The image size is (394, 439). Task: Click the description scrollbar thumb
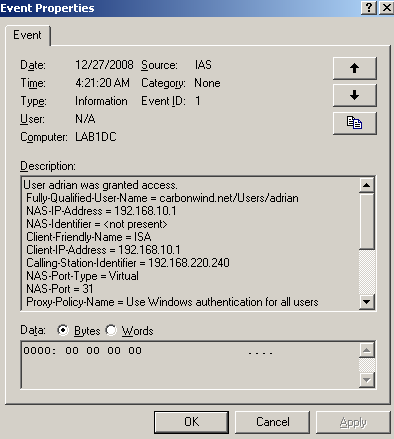(367, 221)
